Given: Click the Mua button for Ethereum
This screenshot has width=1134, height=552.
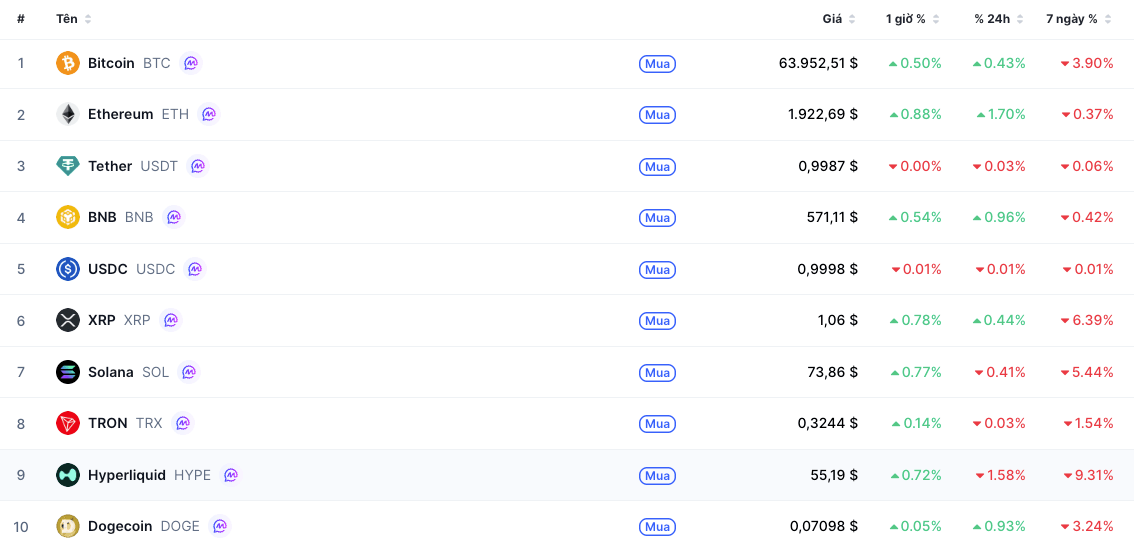Looking at the screenshot, I should pyautogui.click(x=657, y=115).
